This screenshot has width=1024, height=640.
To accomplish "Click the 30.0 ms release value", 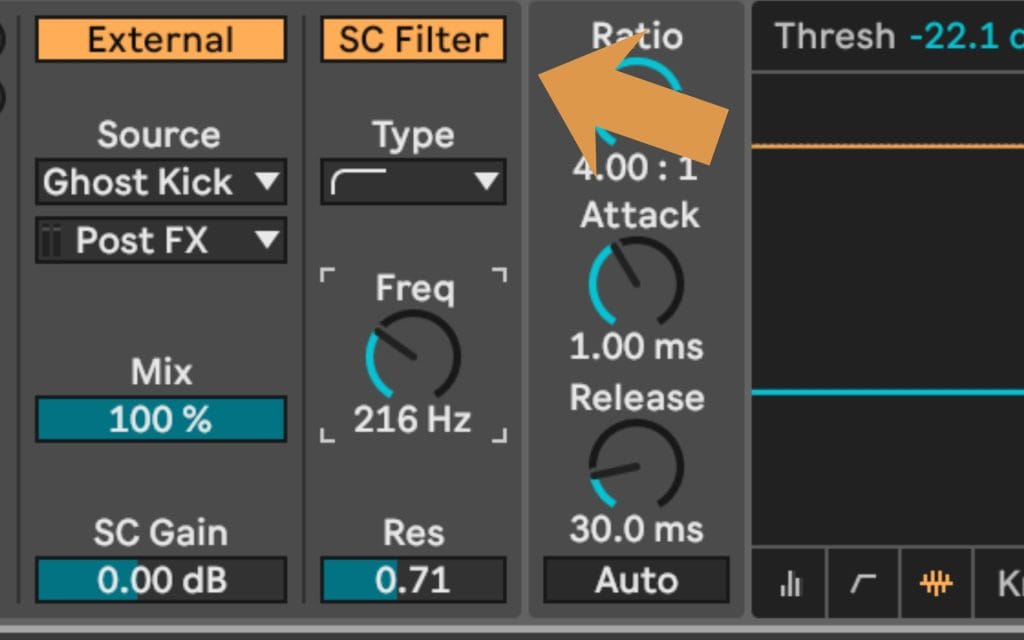I will (636, 529).
